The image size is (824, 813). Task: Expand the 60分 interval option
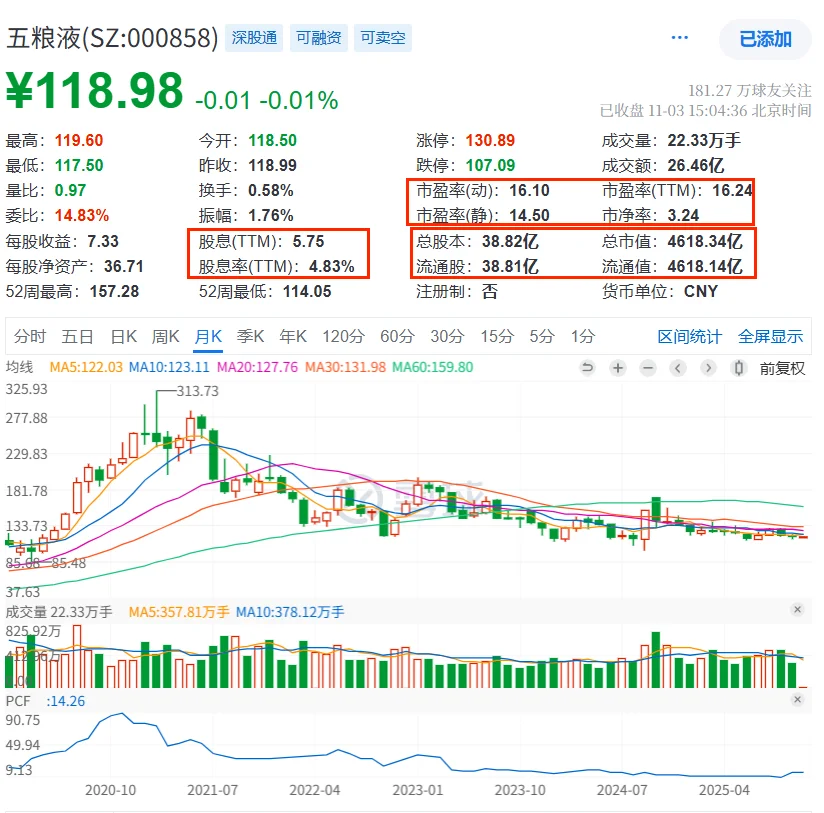pyautogui.click(x=397, y=338)
